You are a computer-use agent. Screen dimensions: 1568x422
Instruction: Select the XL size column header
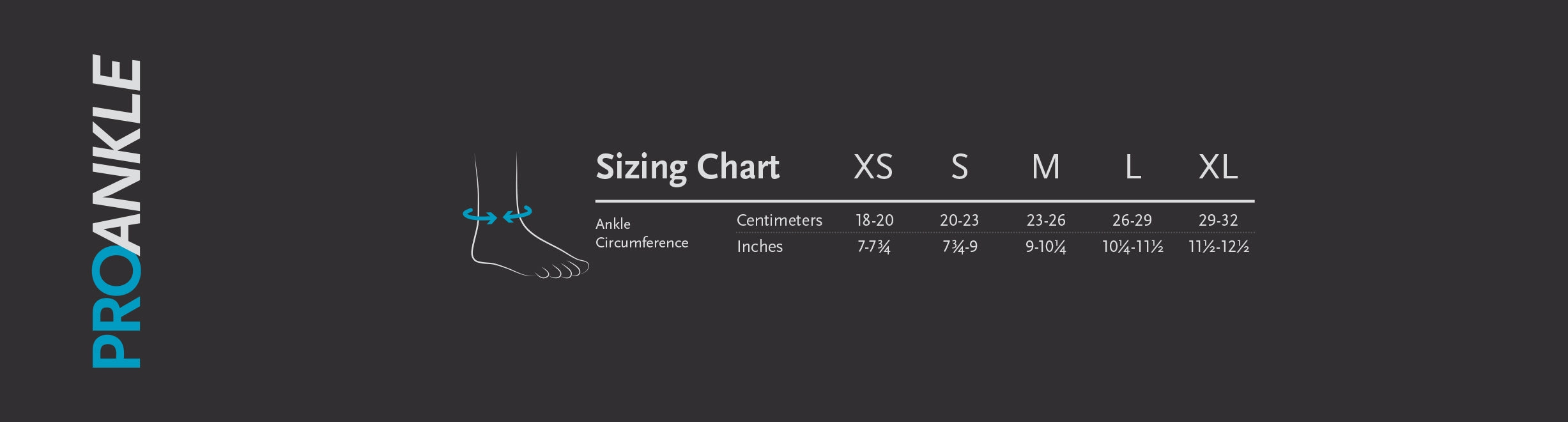coord(1218,167)
